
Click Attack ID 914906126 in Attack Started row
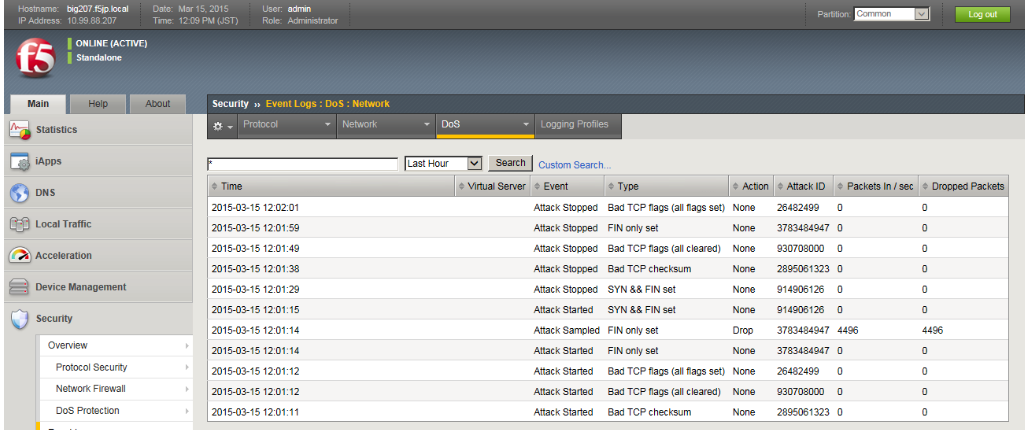tap(800, 310)
